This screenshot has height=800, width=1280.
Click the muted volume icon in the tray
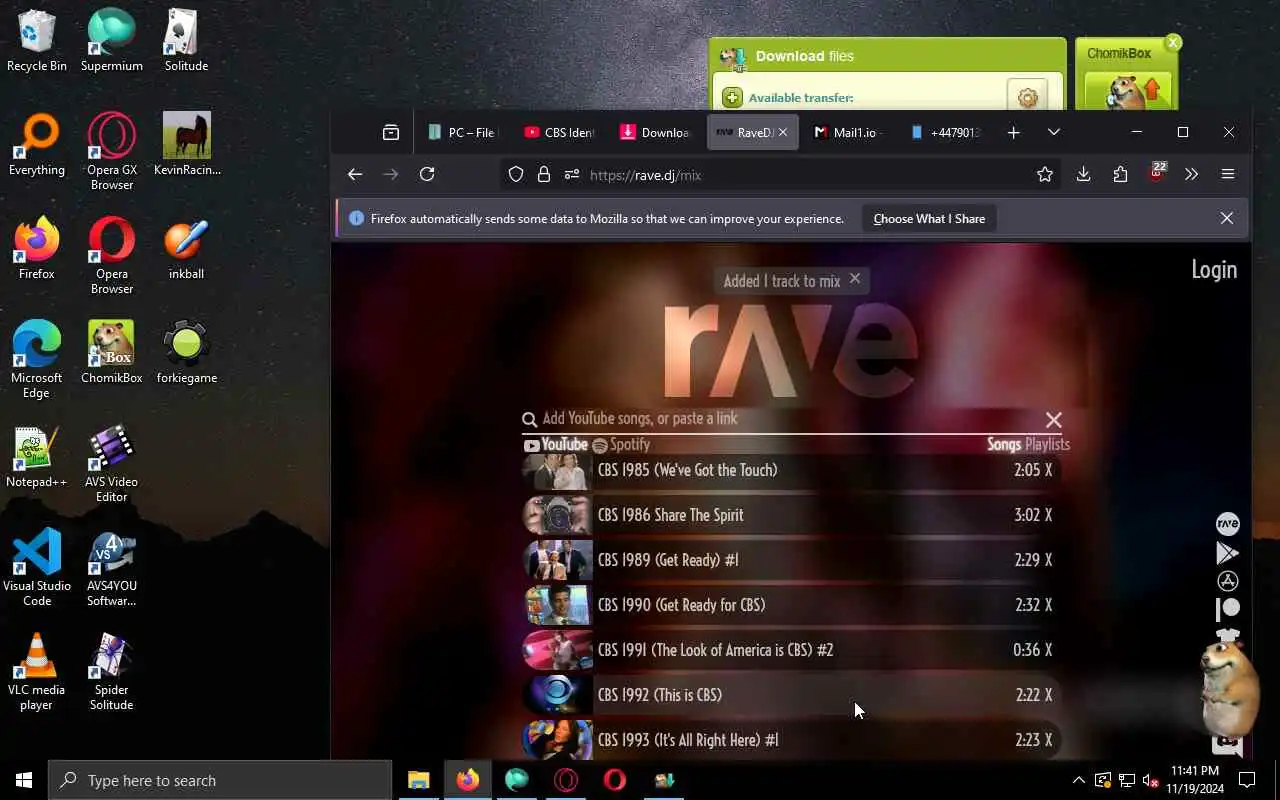pyautogui.click(x=1151, y=780)
